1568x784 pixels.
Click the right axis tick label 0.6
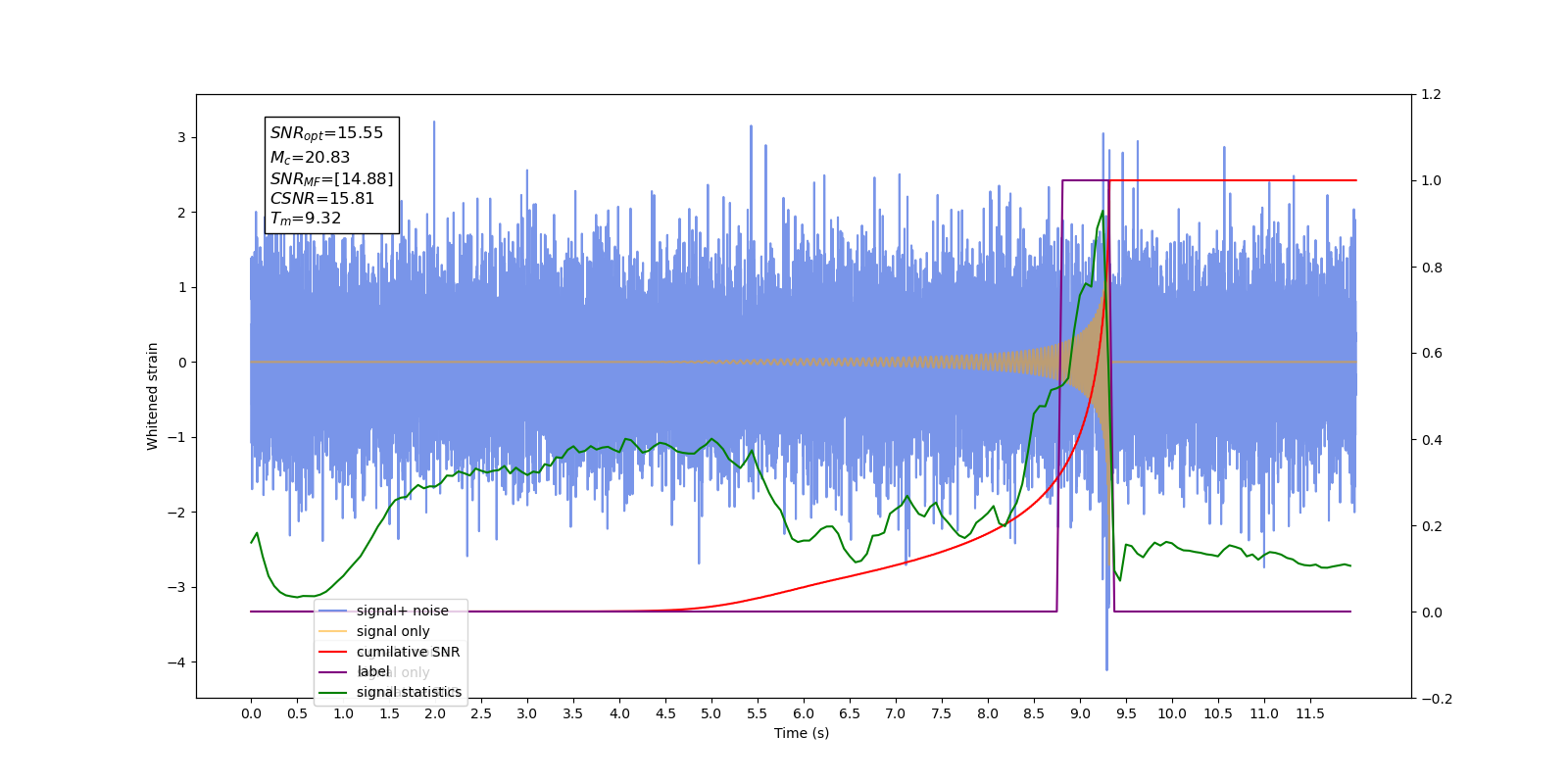point(1431,353)
